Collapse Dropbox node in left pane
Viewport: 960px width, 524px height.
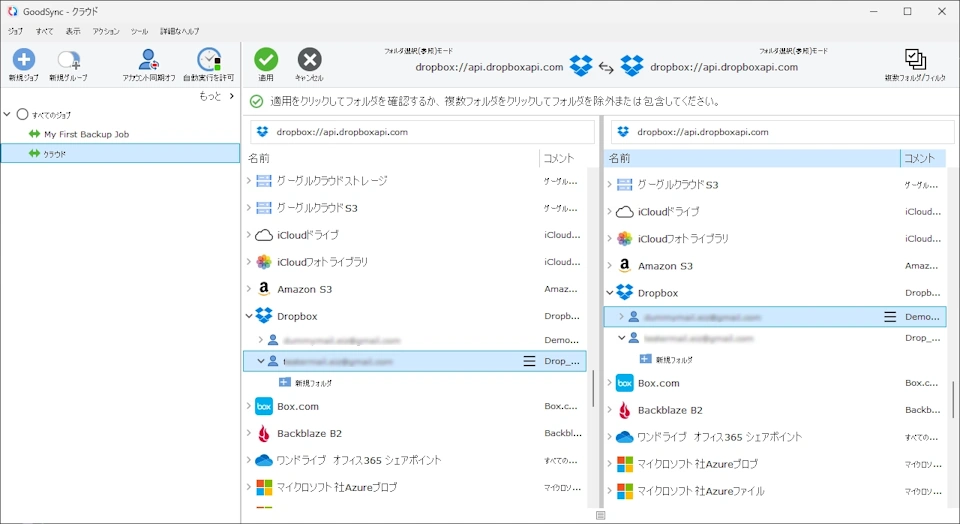pyautogui.click(x=249, y=316)
